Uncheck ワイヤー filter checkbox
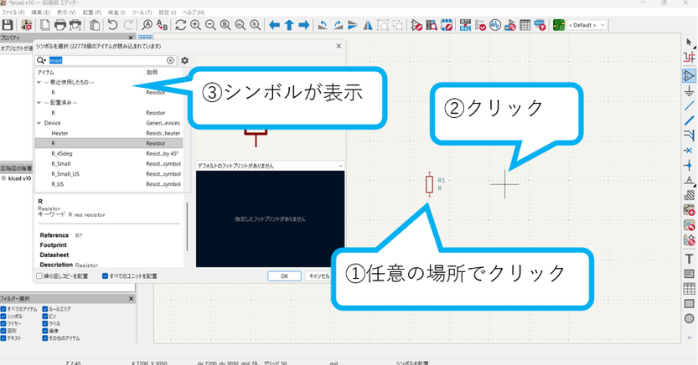The width and height of the screenshot is (698, 365). click(3, 324)
